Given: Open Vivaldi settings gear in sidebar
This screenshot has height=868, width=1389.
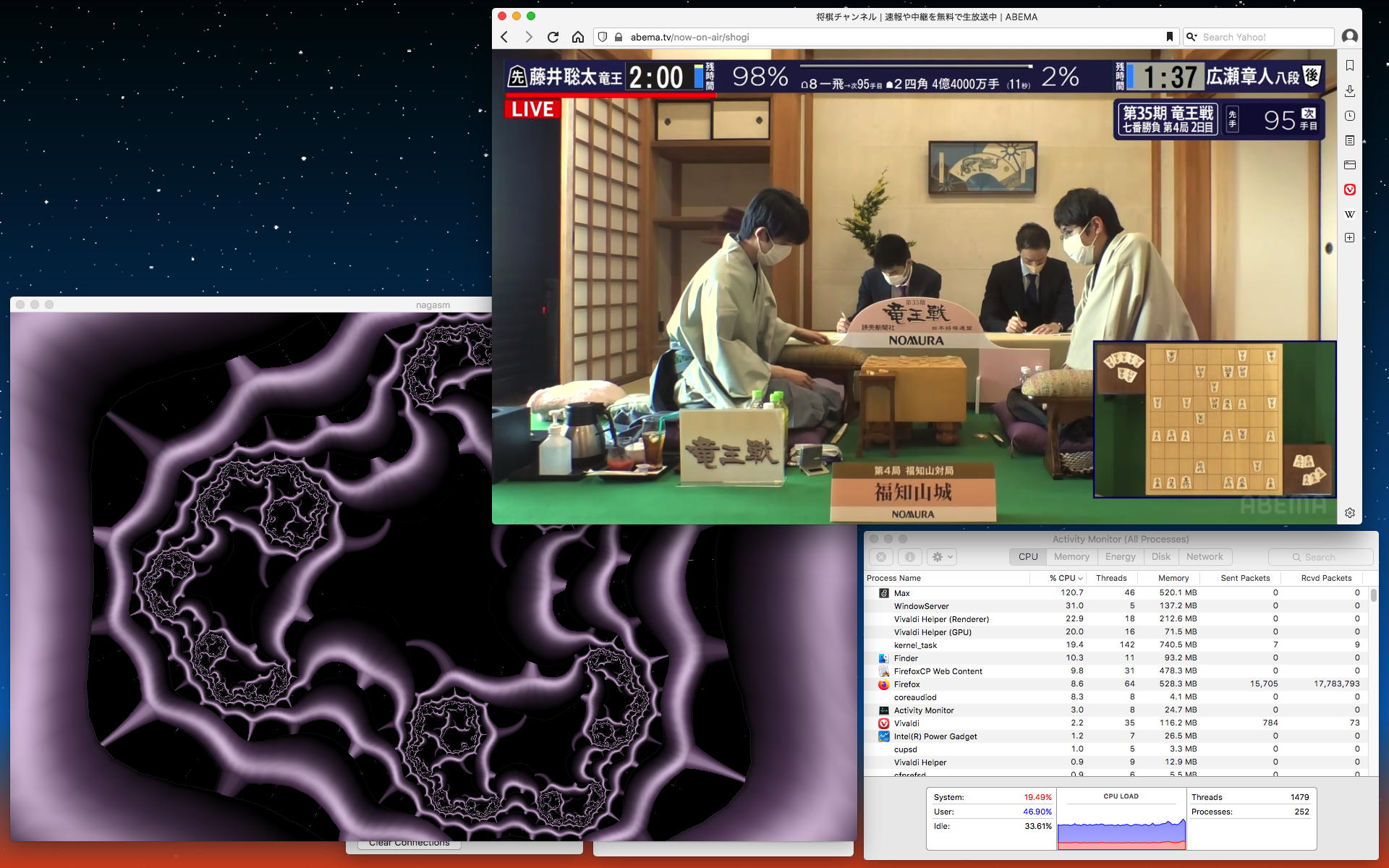Looking at the screenshot, I should coord(1349,513).
